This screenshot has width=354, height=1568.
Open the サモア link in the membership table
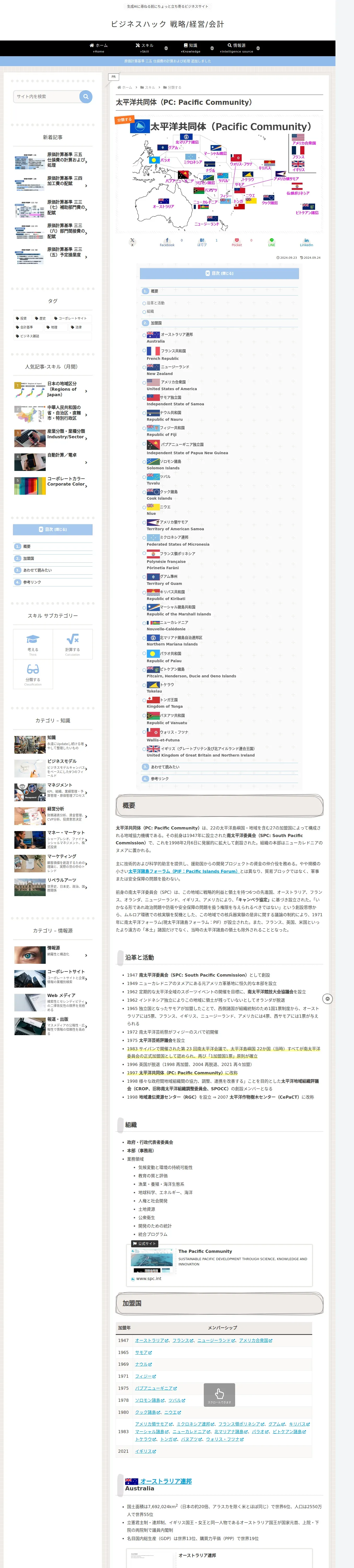[x=143, y=1352]
